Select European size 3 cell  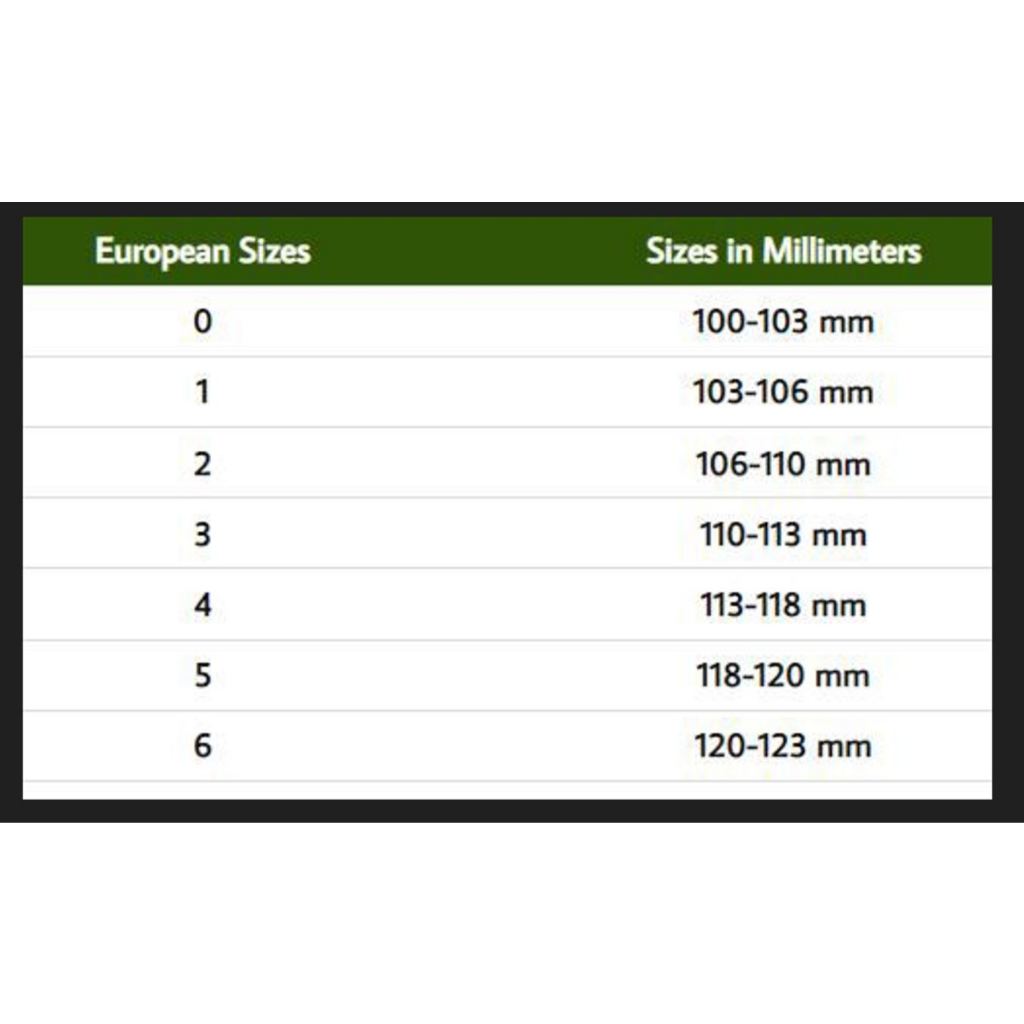[203, 534]
